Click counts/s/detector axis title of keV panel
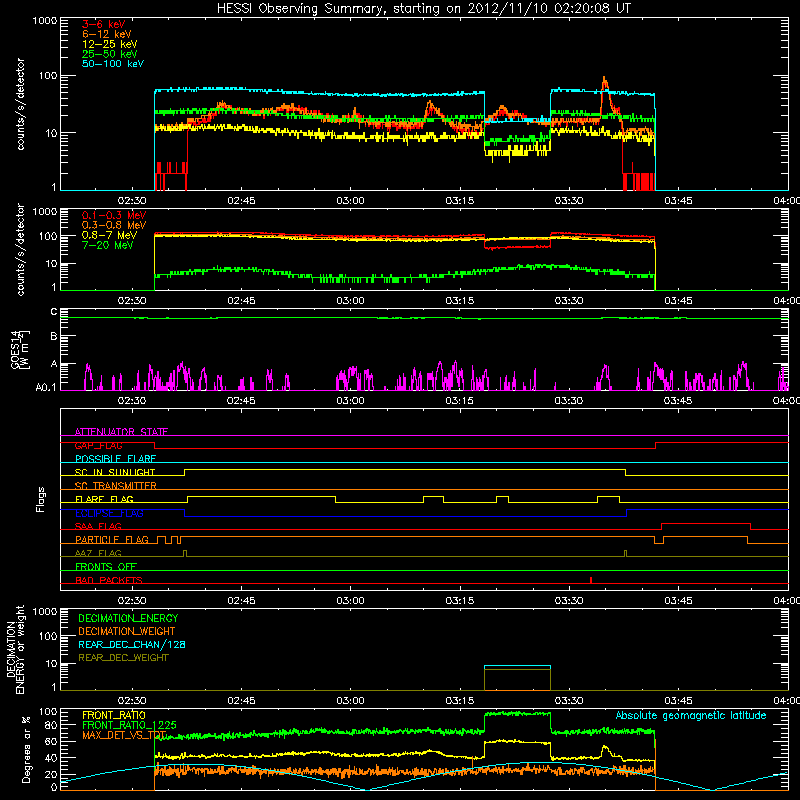Image resolution: width=800 pixels, height=800 pixels. 20,104
